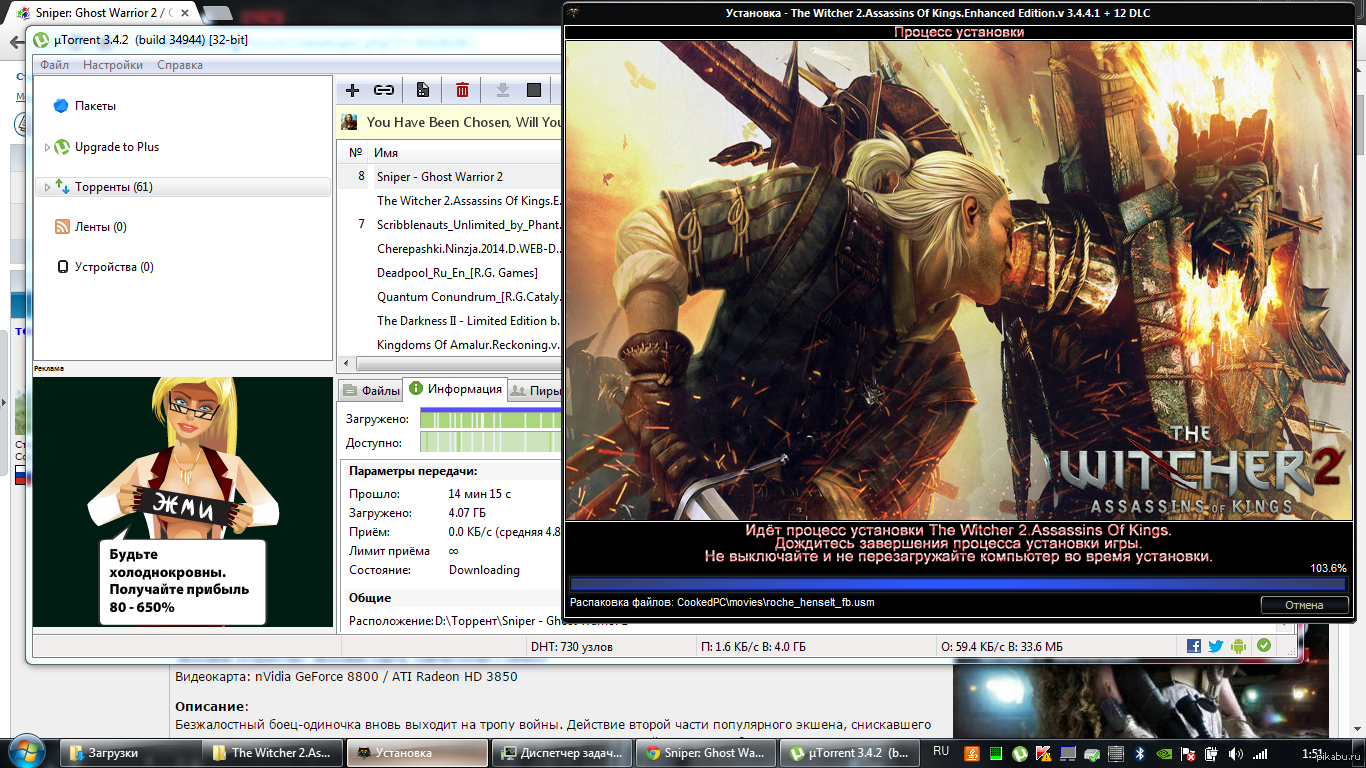The height and width of the screenshot is (768, 1366).
Task: Click Android icon in uTorrent status bar
Action: (1239, 646)
